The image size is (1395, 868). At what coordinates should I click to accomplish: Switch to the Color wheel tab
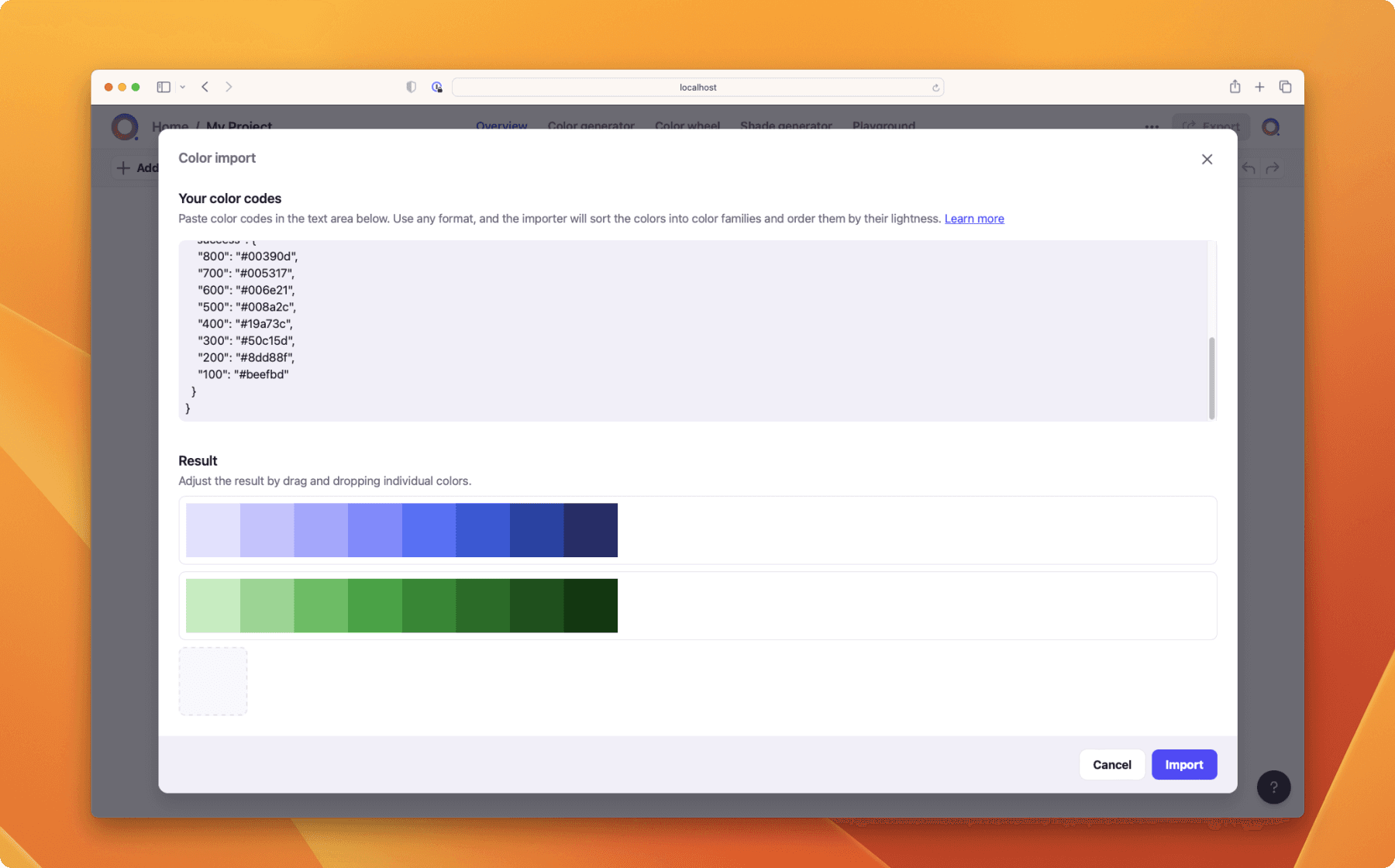pos(687,126)
